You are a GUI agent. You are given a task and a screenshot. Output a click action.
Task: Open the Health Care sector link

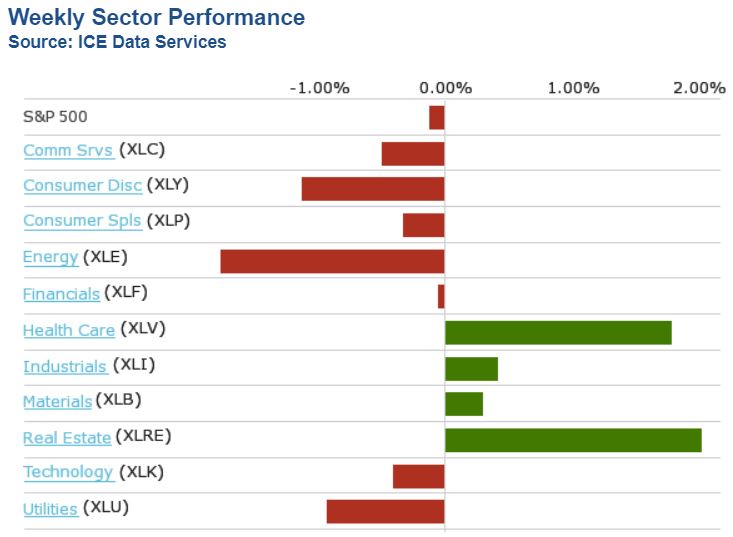[69, 330]
